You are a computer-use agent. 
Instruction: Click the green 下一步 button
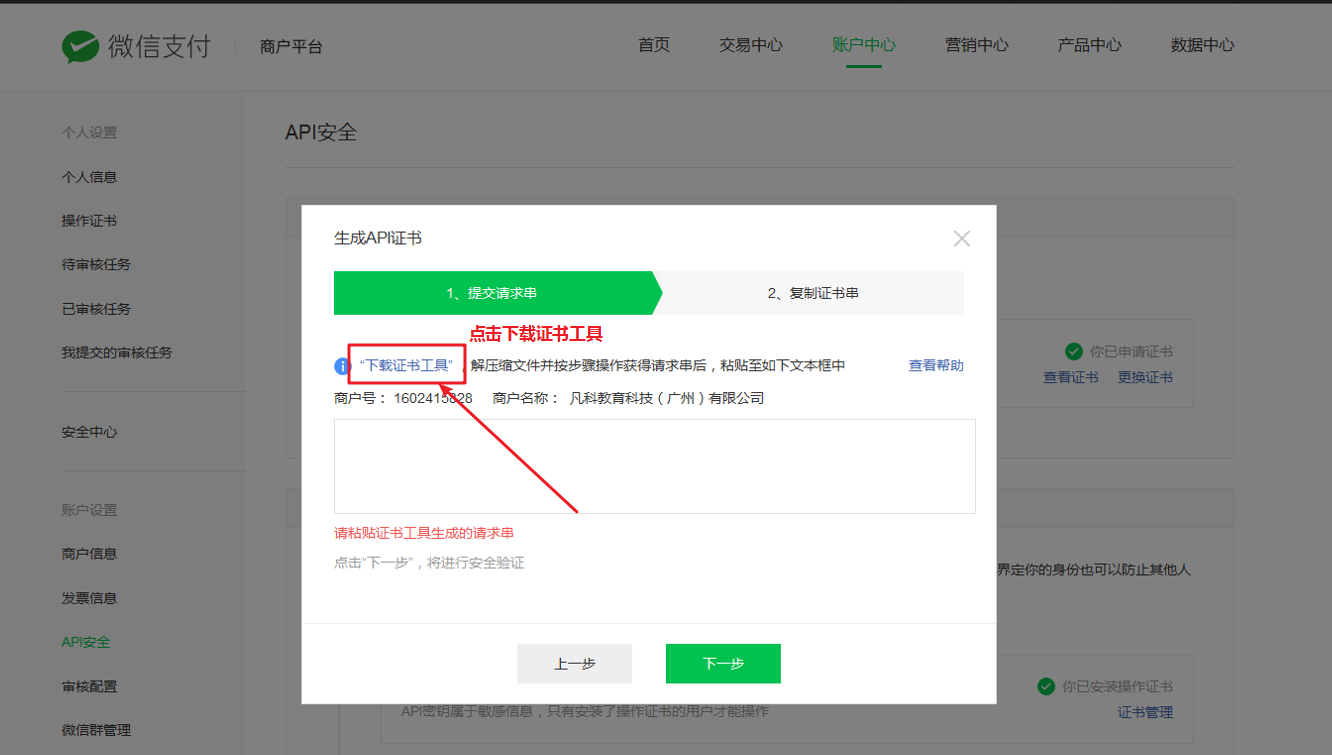pyautogui.click(x=723, y=664)
